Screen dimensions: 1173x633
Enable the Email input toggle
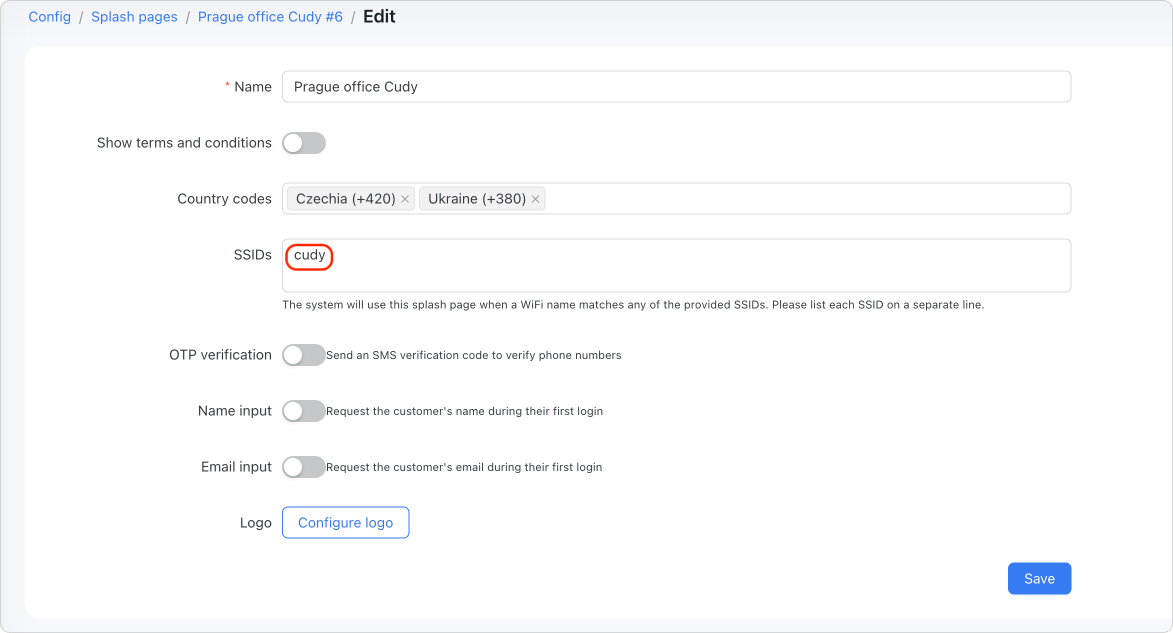(x=304, y=467)
